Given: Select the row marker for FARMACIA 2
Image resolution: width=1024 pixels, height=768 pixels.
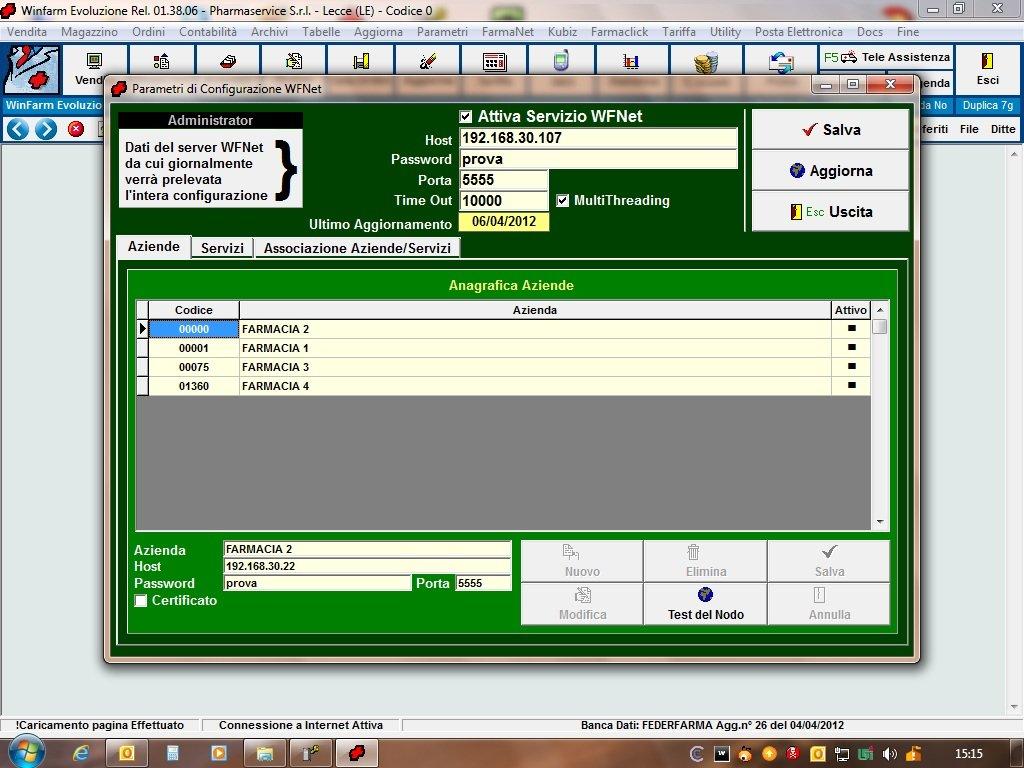Looking at the screenshot, I should [x=142, y=329].
